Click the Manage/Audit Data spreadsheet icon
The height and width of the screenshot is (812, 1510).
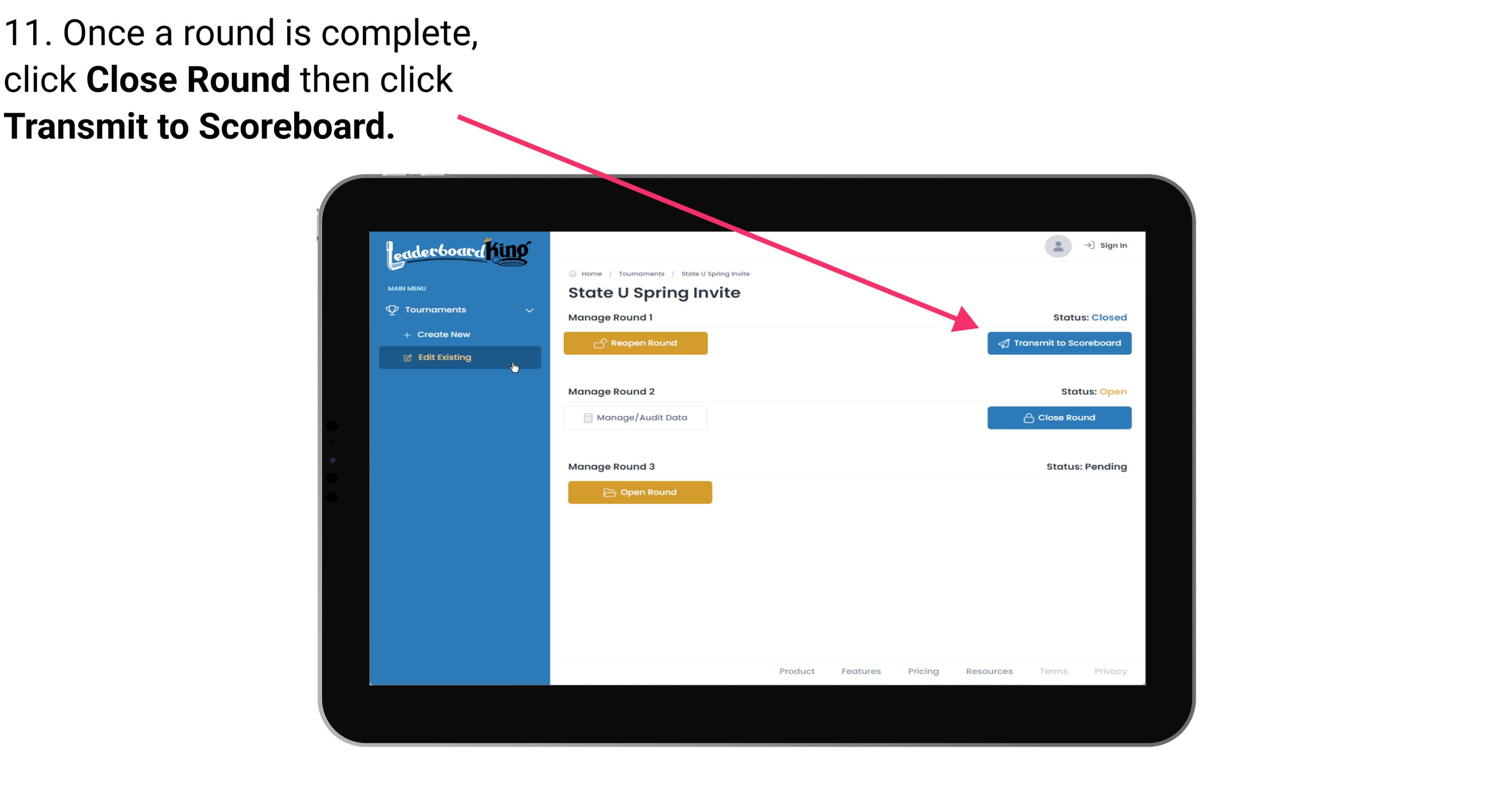coord(585,417)
